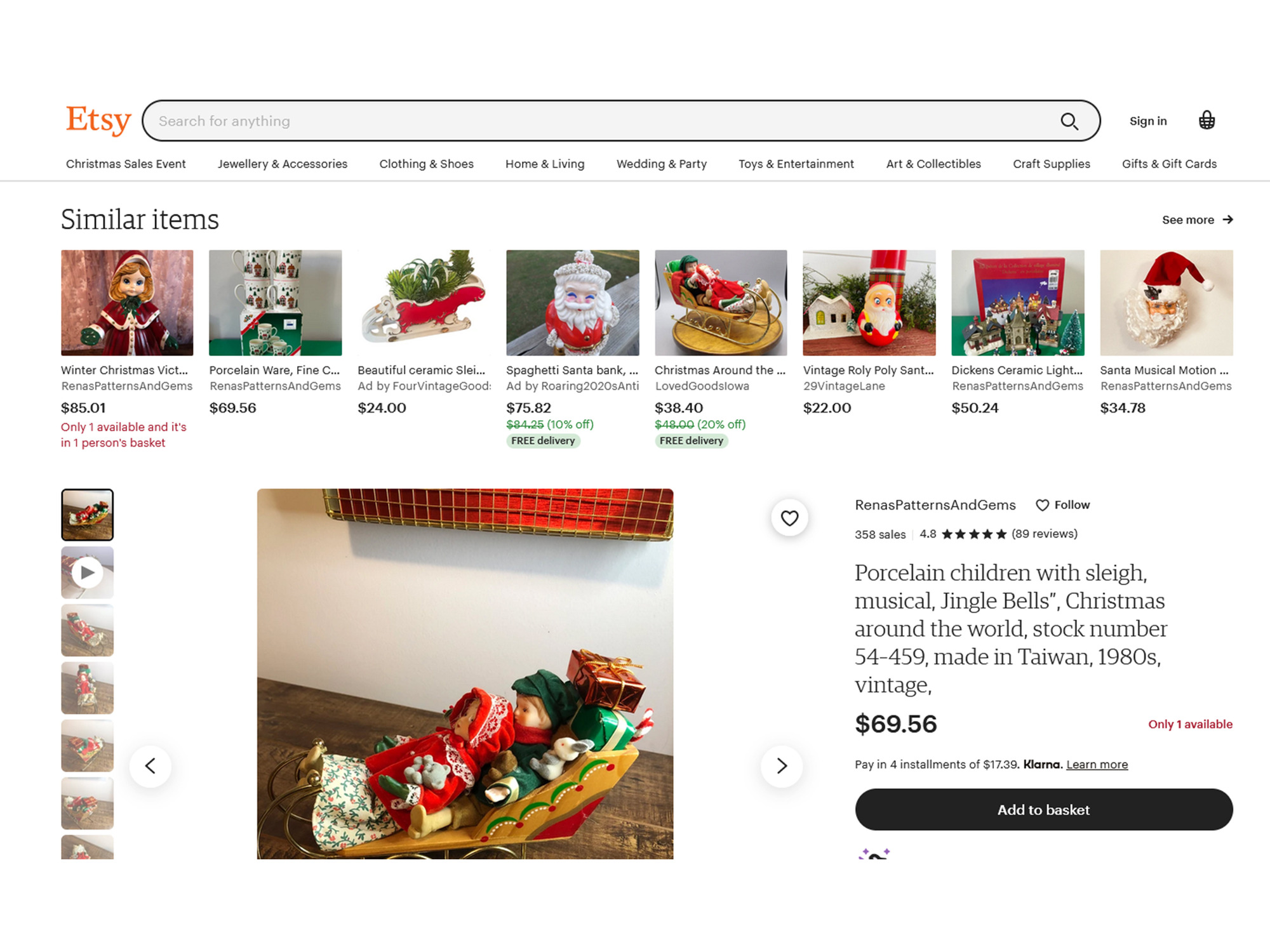Favorite the item with the heart icon
1270x952 pixels.
tap(789, 518)
